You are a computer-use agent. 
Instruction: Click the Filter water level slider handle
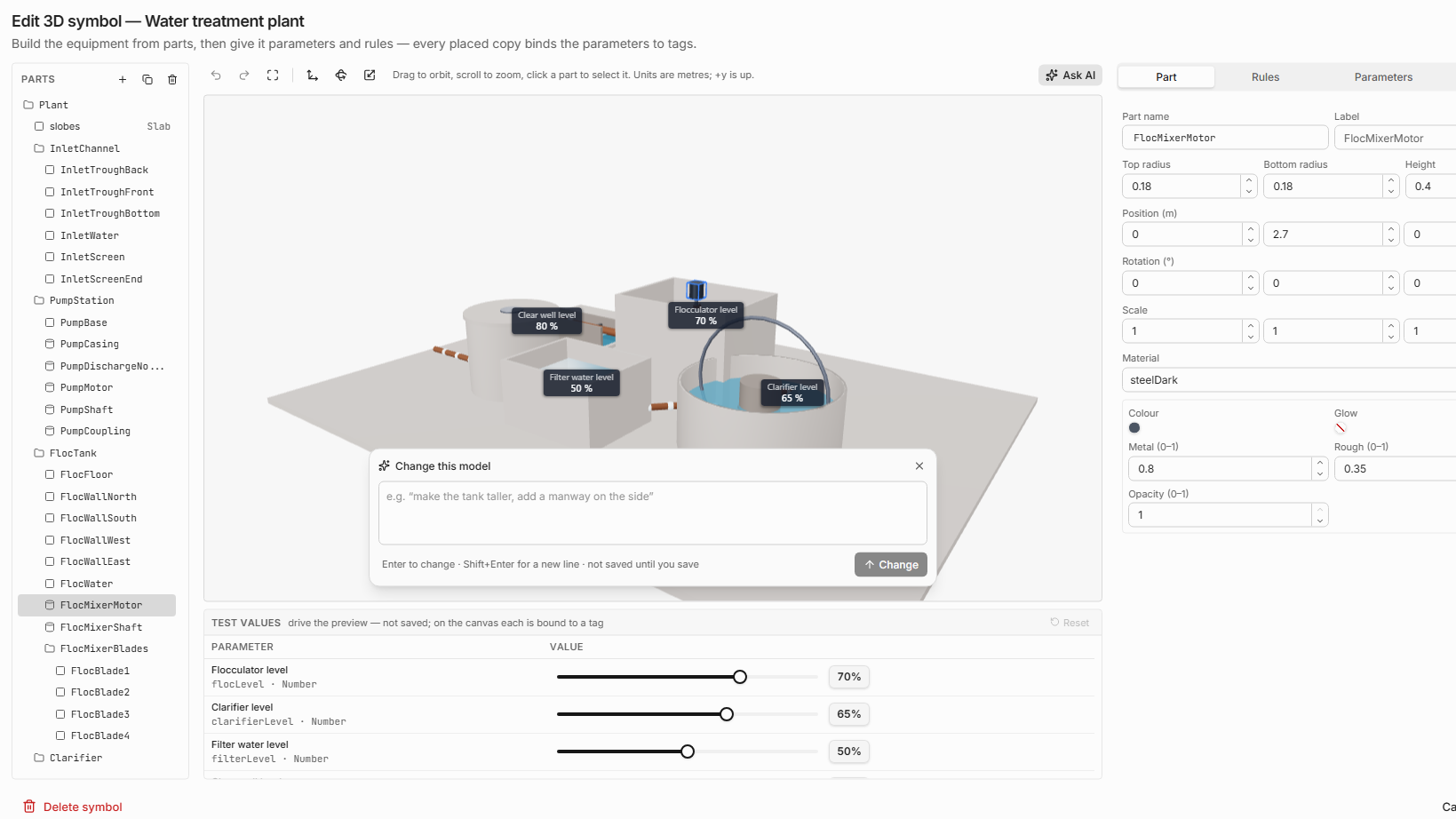click(x=688, y=752)
